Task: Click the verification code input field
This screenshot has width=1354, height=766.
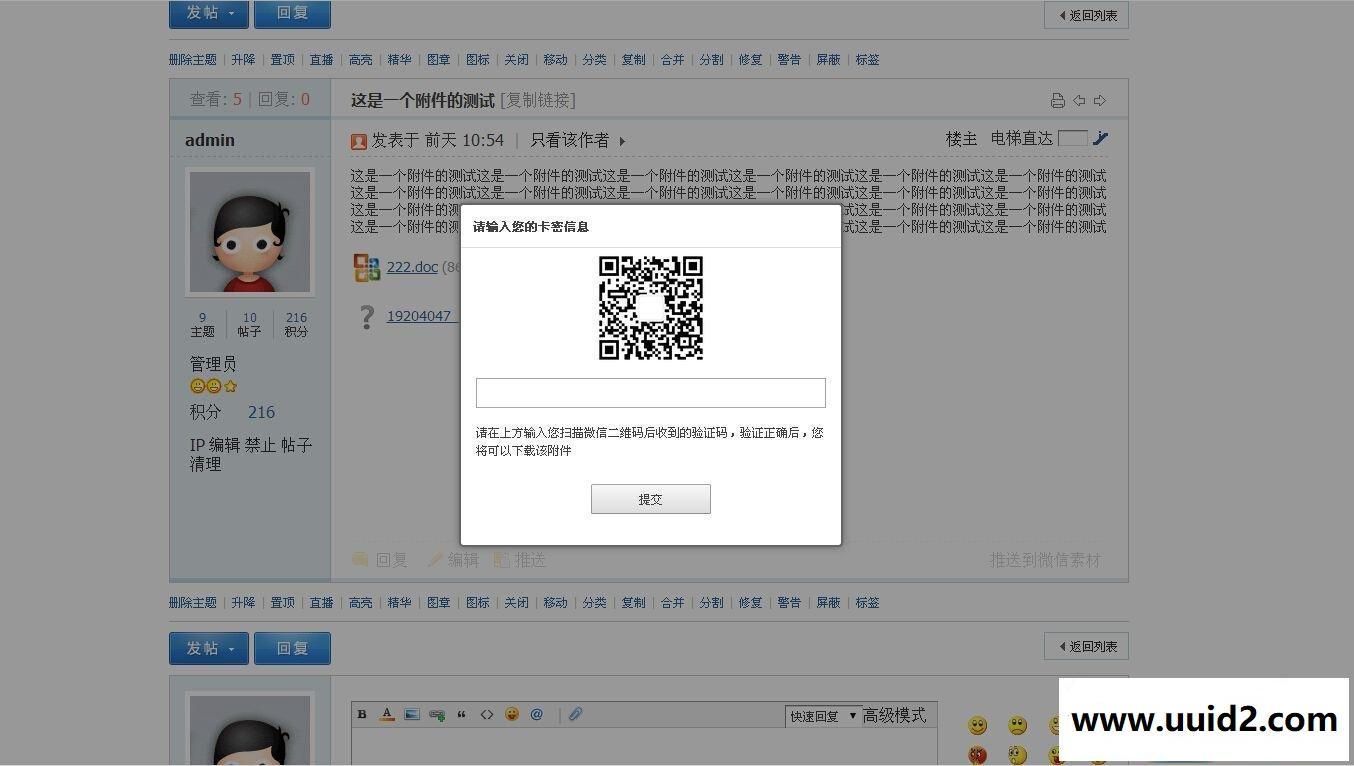Action: click(650, 392)
